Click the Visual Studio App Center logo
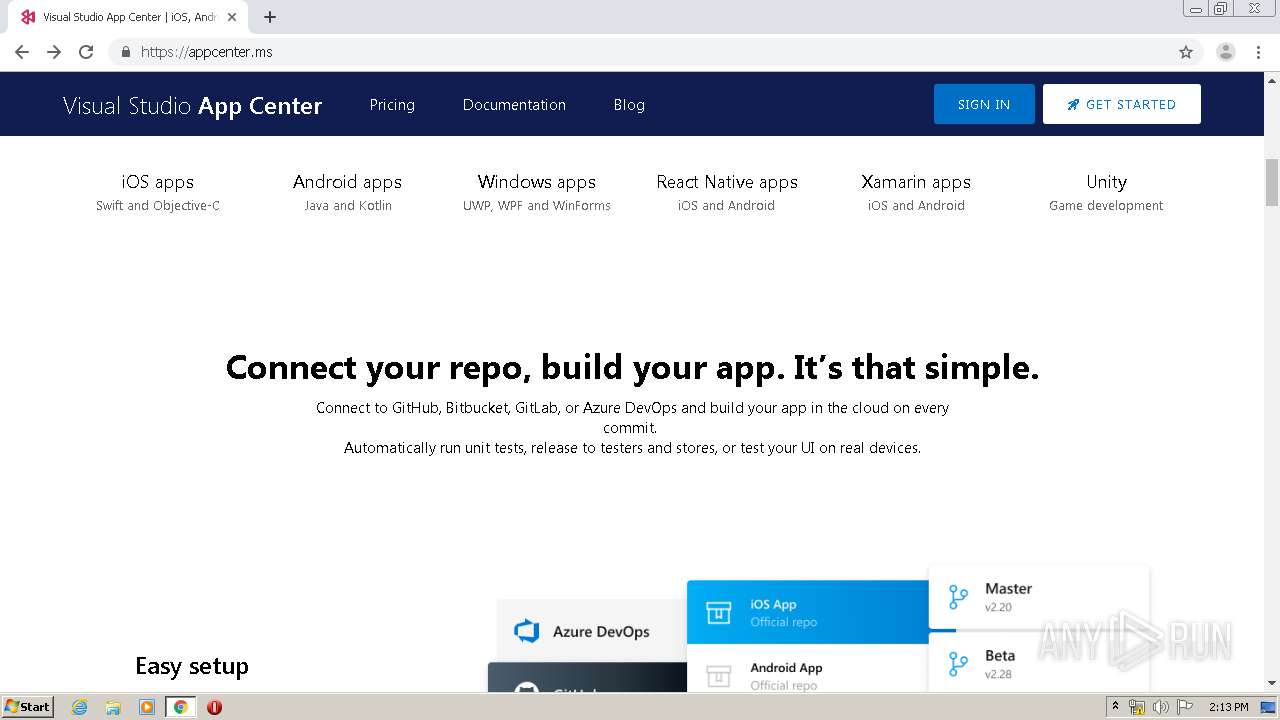Image resolution: width=1280 pixels, height=720 pixels. tap(192, 105)
